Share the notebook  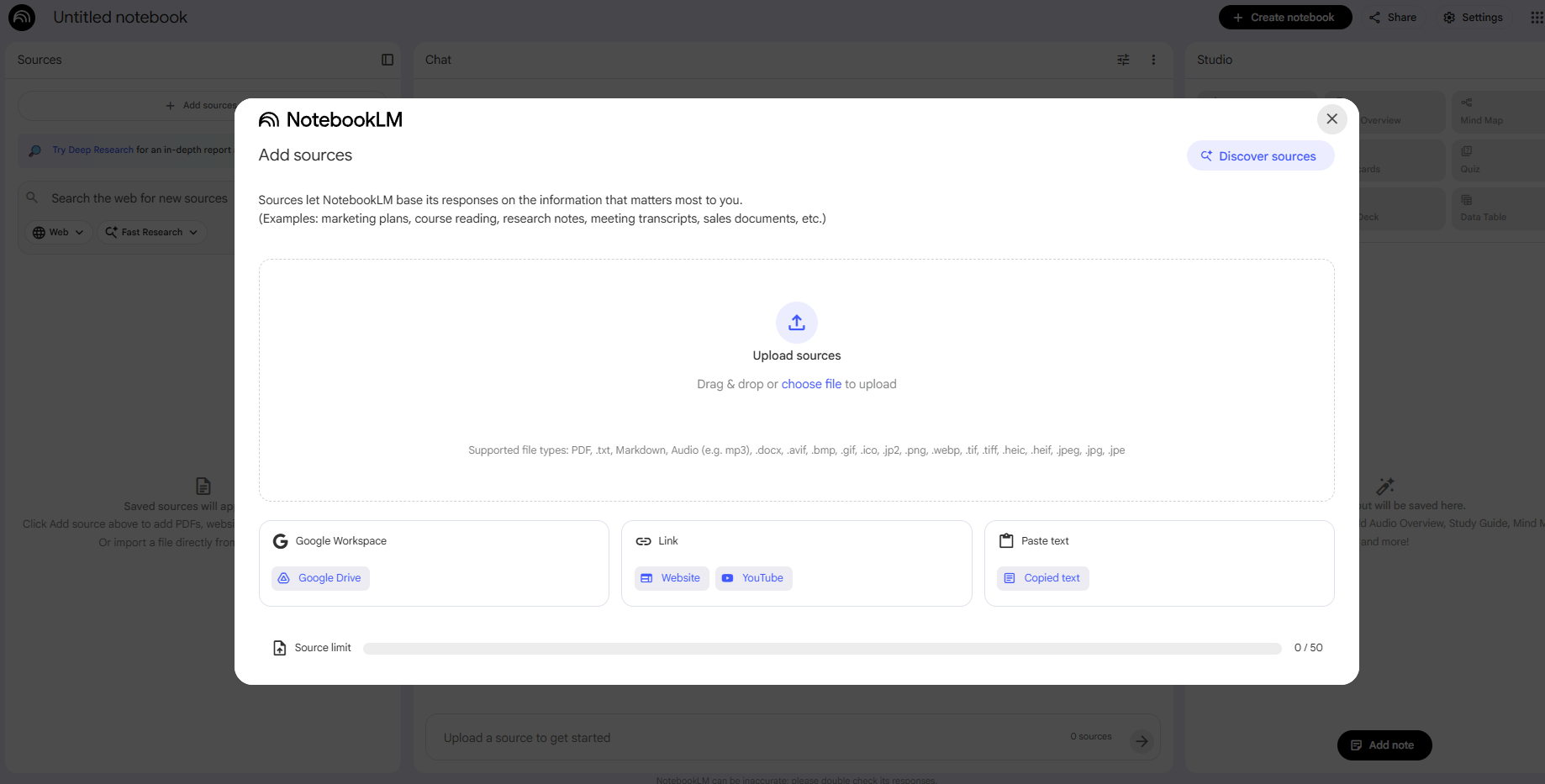tap(1393, 18)
